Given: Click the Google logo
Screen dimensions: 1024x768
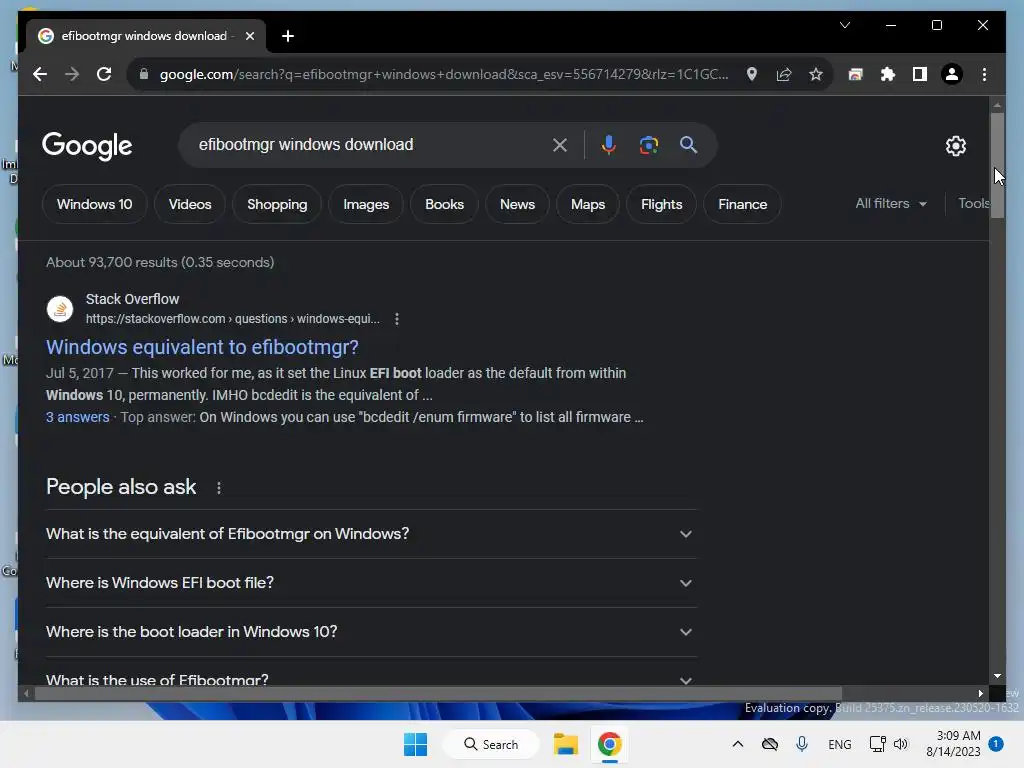Looking at the screenshot, I should (x=87, y=146).
